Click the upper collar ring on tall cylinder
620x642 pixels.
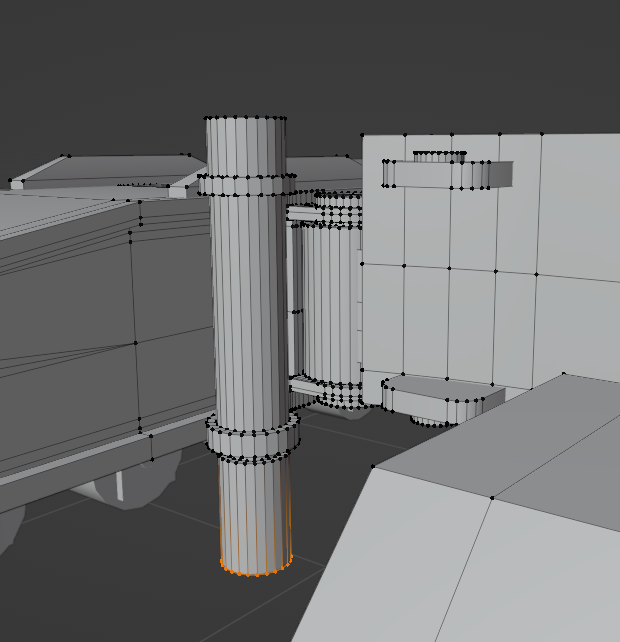pos(247,185)
